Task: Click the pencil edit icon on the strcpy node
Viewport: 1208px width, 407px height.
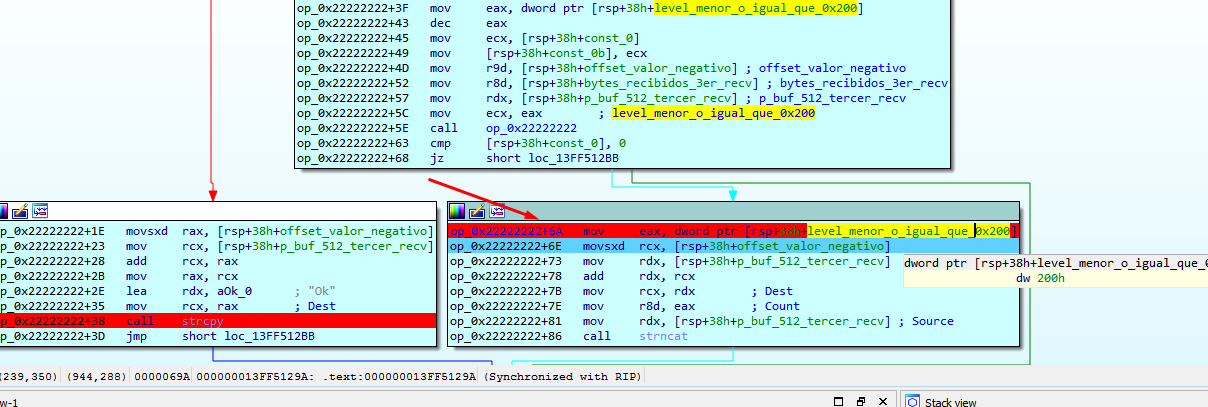Action: pos(21,211)
